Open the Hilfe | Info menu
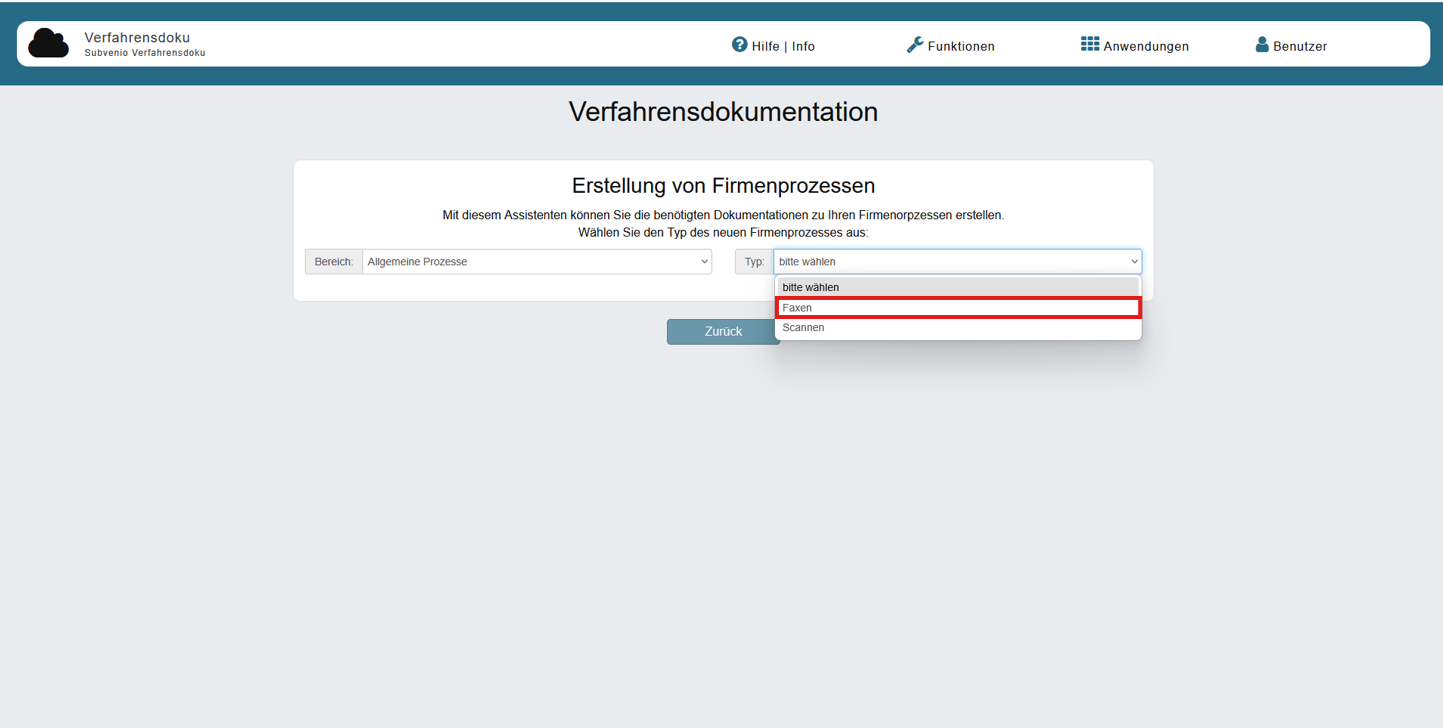The height and width of the screenshot is (728, 1443). [x=783, y=46]
